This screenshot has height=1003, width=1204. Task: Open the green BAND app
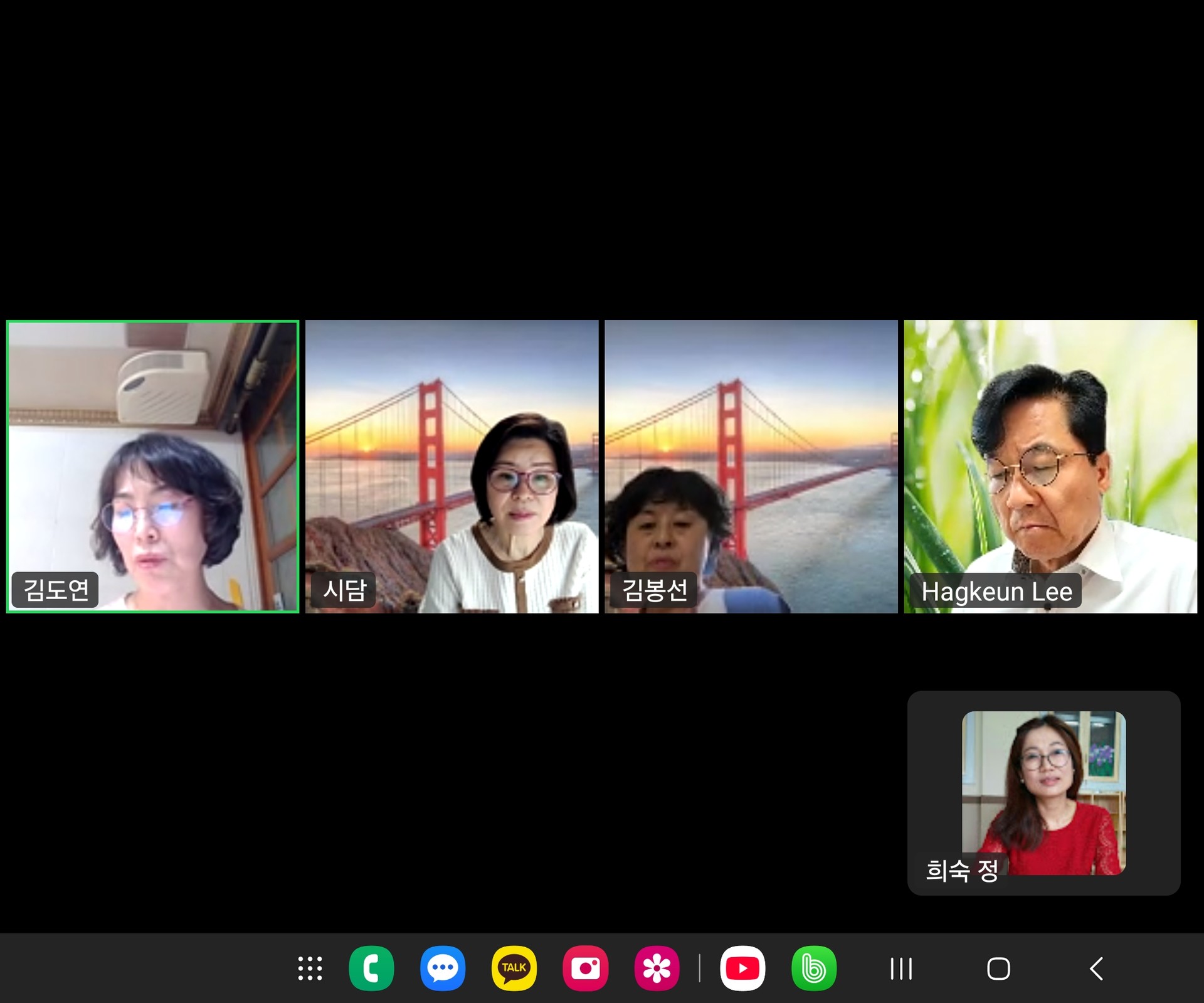tap(814, 969)
